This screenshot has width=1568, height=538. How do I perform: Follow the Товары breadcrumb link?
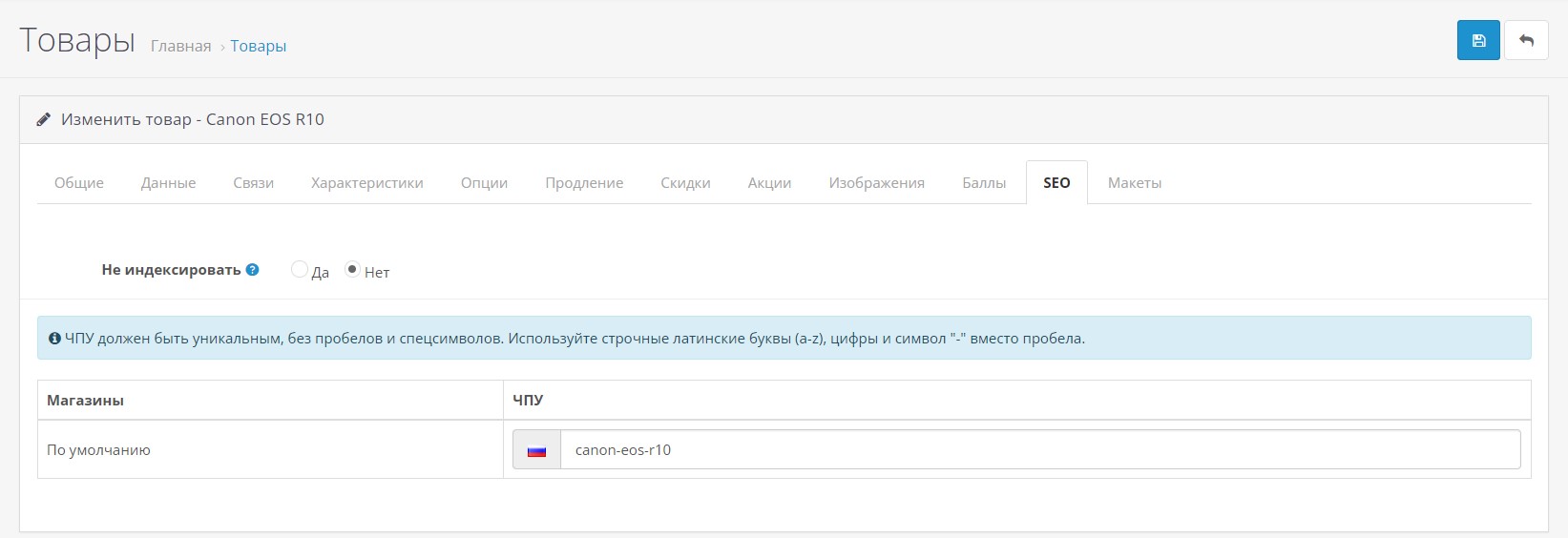click(258, 46)
